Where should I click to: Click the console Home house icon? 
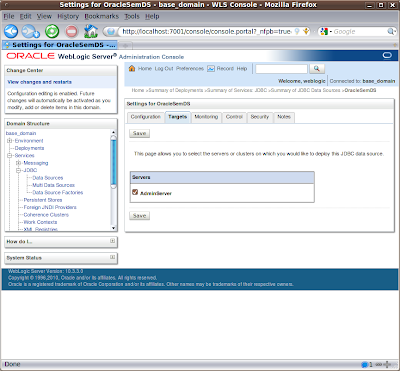coord(132,68)
